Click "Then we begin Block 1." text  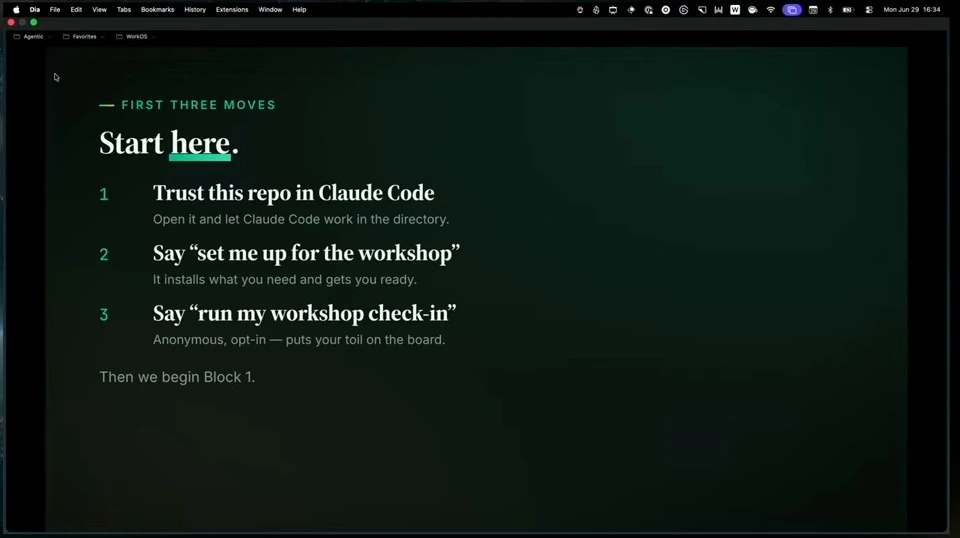pos(177,377)
